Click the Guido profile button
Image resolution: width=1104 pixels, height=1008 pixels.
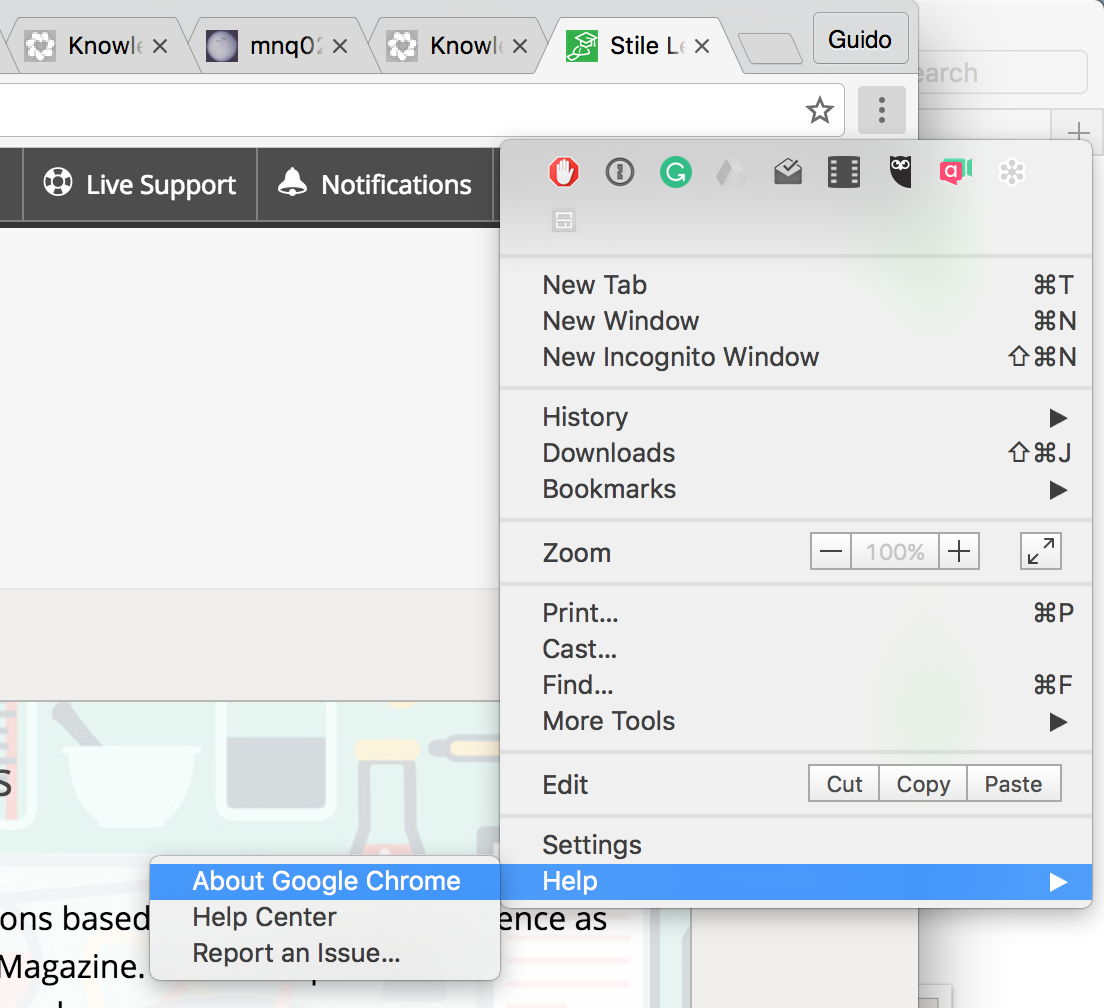click(x=860, y=39)
